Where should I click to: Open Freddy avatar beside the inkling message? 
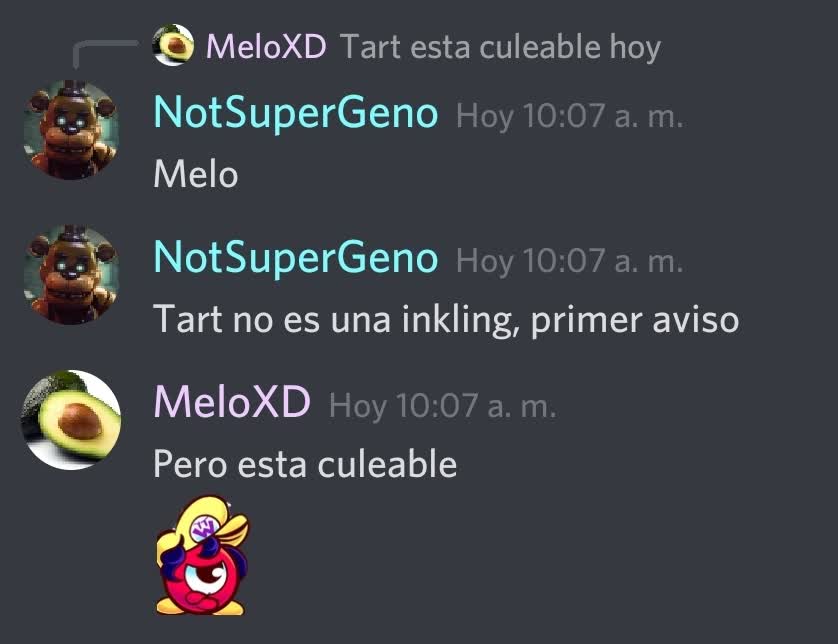[x=72, y=275]
